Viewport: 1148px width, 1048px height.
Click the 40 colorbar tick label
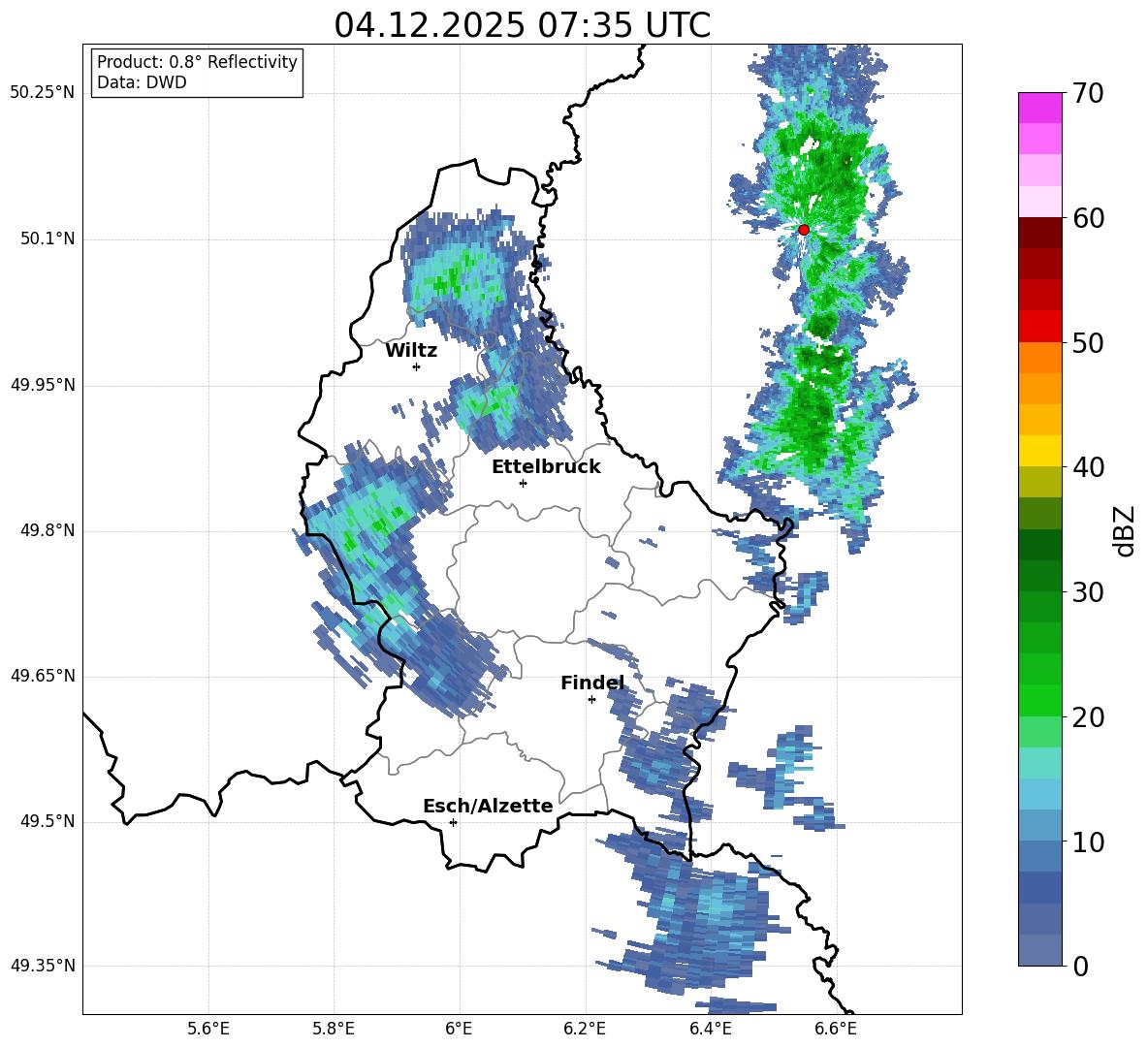tap(1088, 467)
